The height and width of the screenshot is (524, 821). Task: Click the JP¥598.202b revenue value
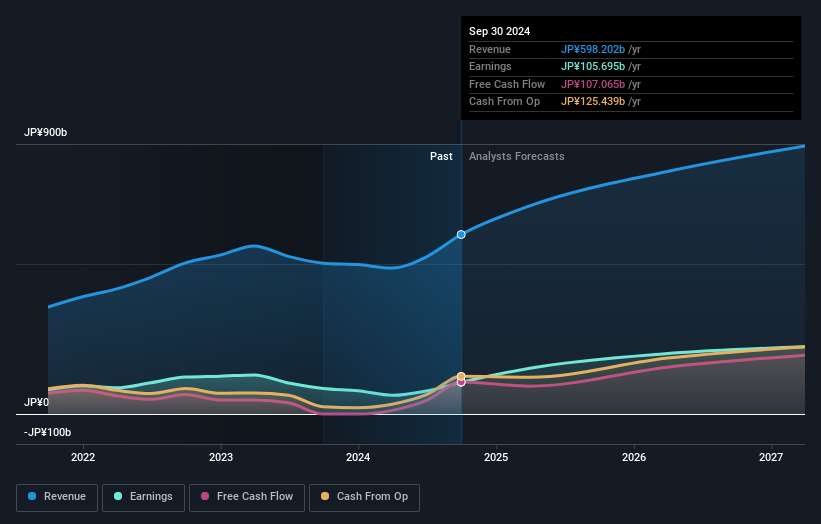593,49
